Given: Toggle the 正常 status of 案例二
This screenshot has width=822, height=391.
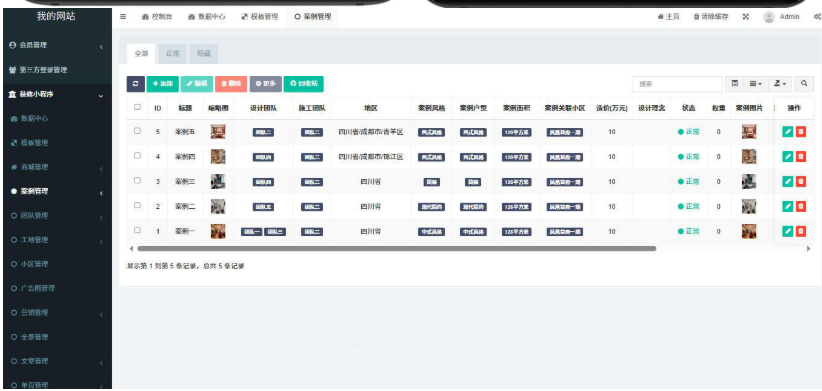Looking at the screenshot, I should (688, 207).
